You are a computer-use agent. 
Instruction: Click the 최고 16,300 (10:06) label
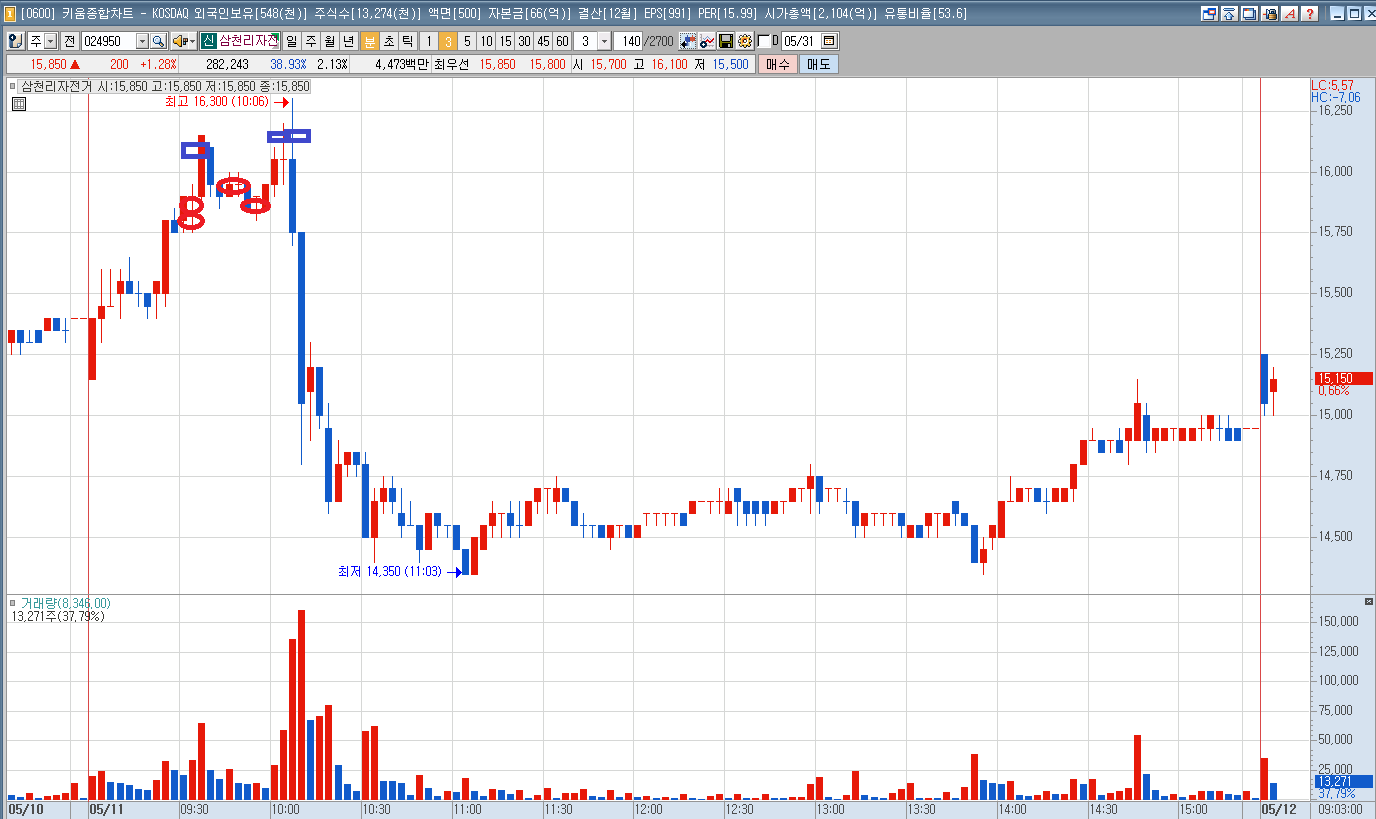coord(217,102)
